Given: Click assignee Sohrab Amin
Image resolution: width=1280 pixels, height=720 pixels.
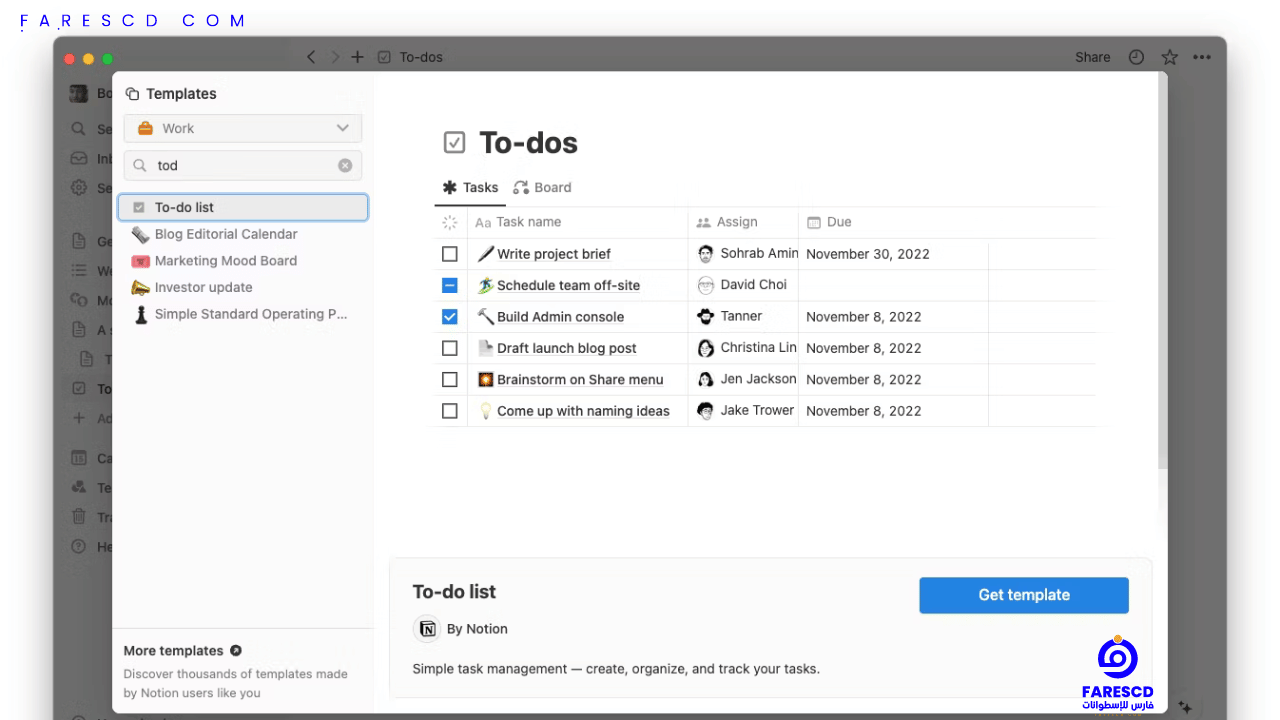Looking at the screenshot, I should coord(747,254).
